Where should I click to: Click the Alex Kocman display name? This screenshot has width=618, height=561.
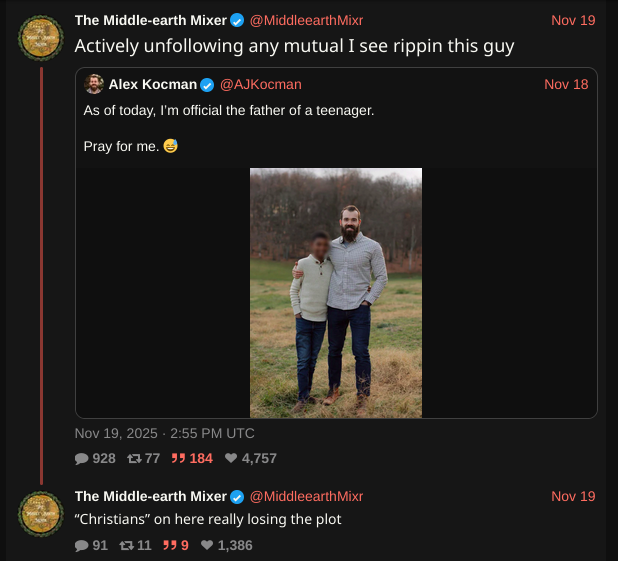153,84
